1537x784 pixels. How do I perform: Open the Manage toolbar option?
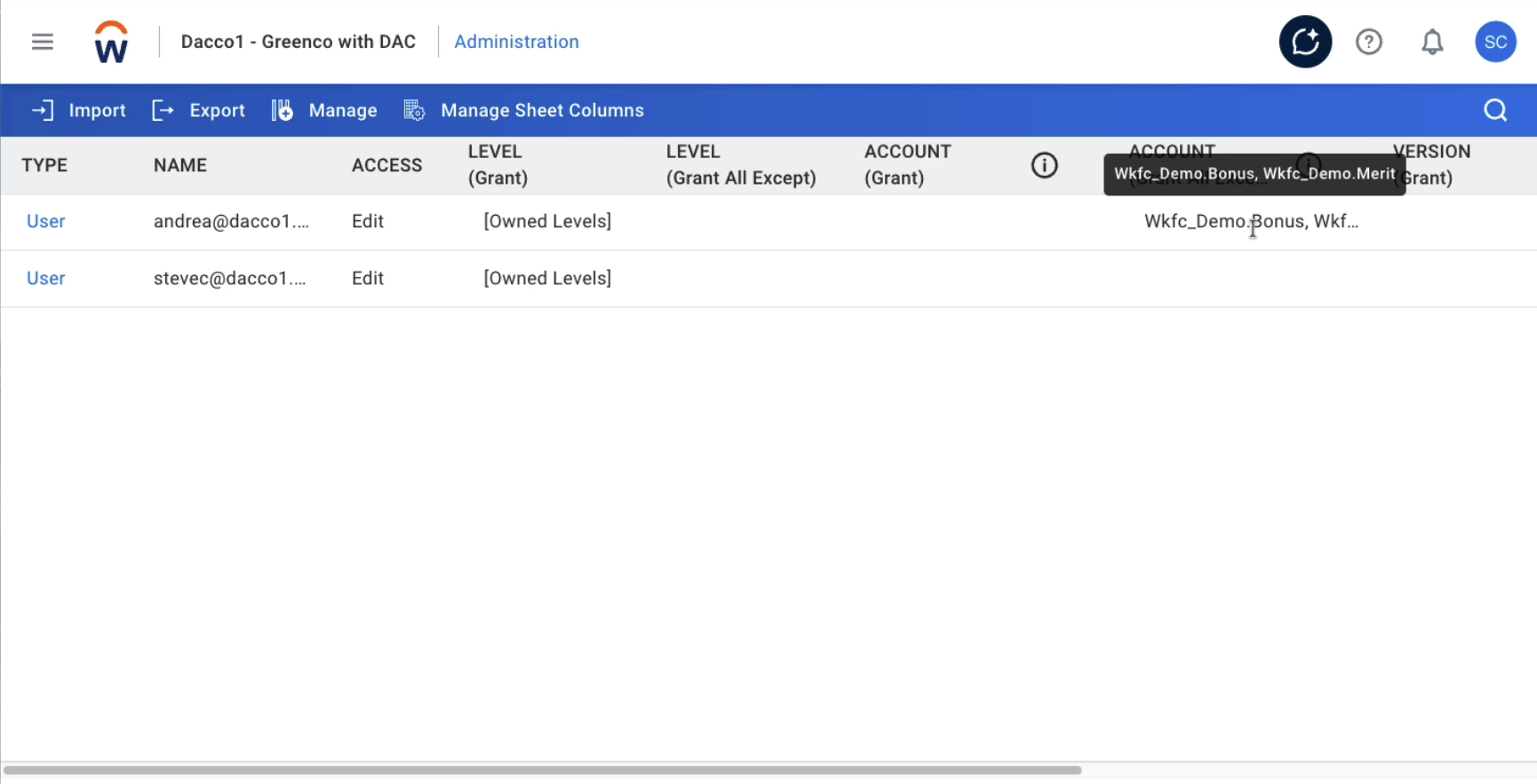(325, 110)
